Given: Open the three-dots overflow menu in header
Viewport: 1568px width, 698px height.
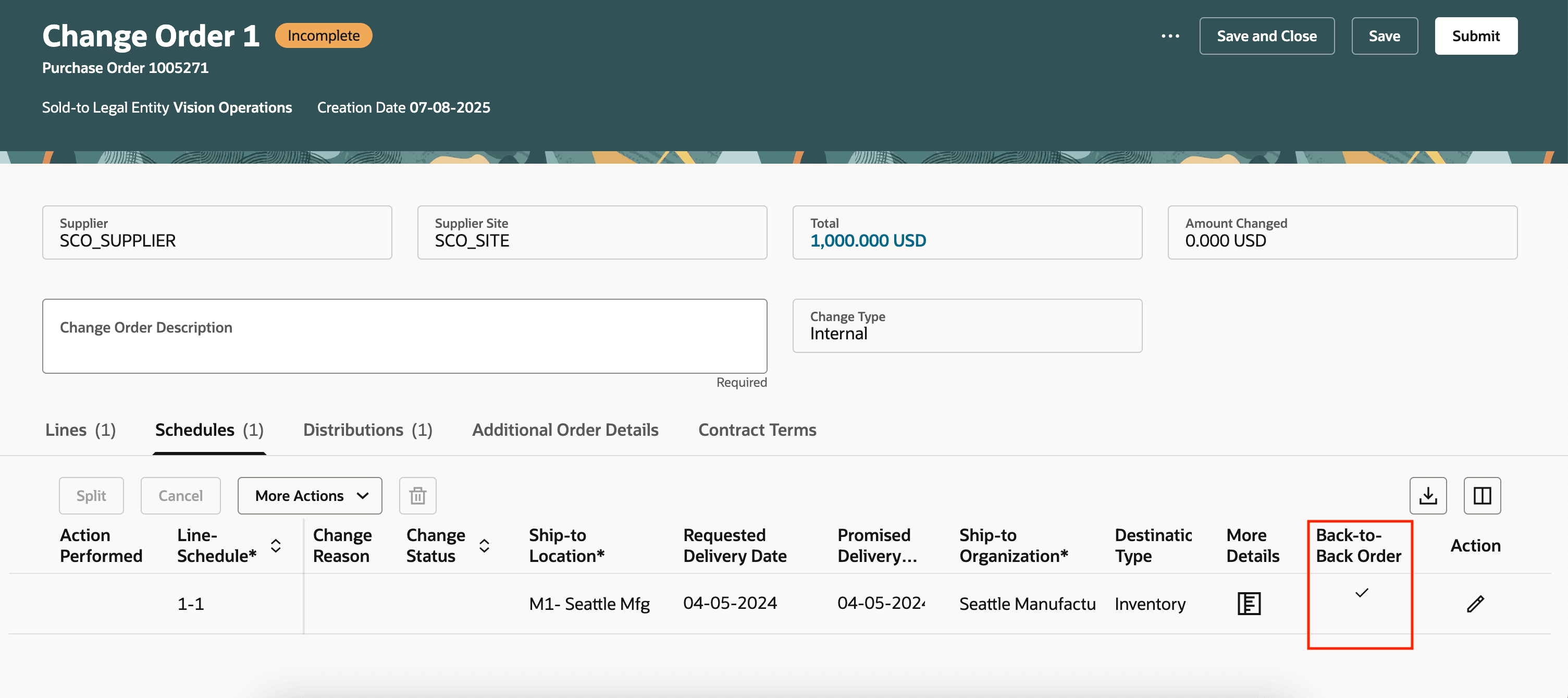Looking at the screenshot, I should pos(1169,36).
